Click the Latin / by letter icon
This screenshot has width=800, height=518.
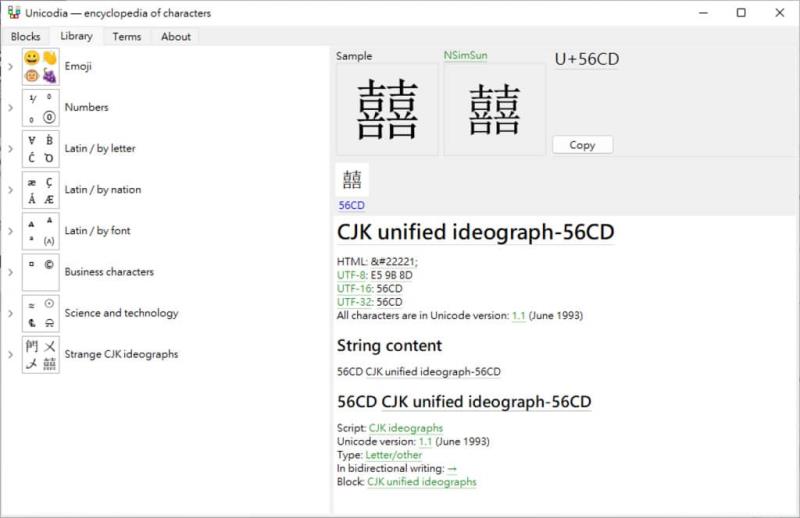coord(41,149)
